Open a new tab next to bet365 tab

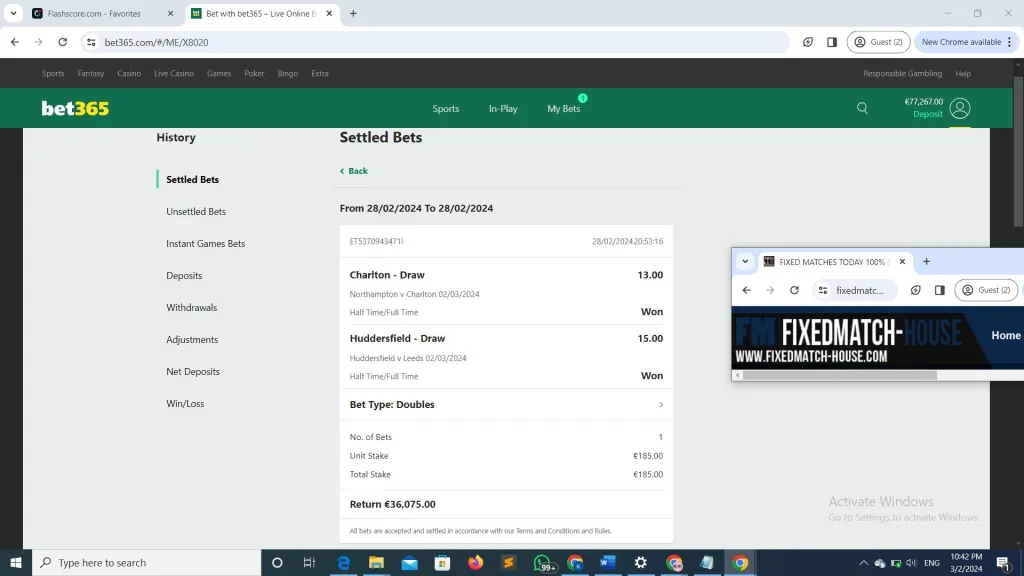point(353,14)
